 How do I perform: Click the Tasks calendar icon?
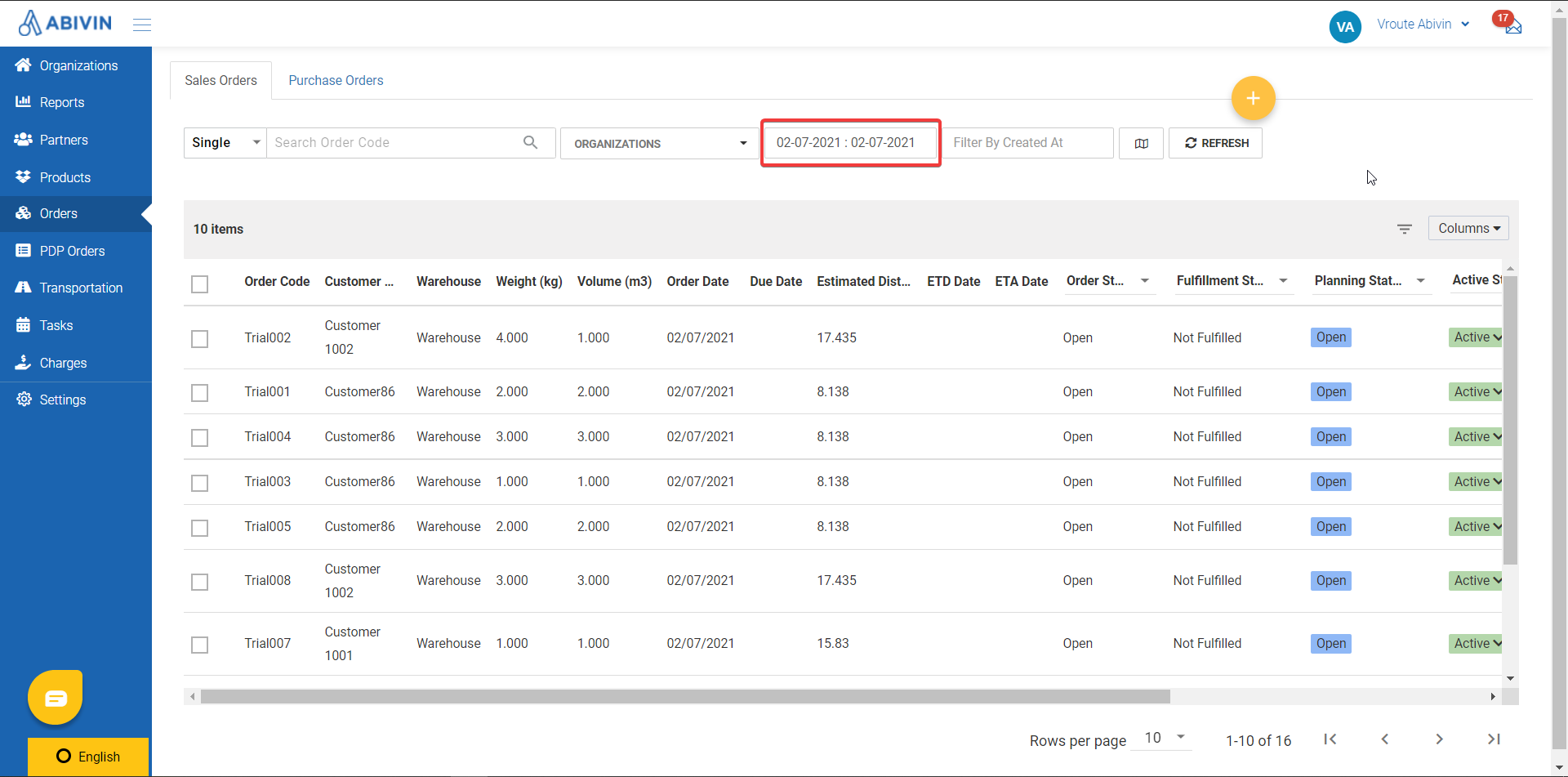23,325
